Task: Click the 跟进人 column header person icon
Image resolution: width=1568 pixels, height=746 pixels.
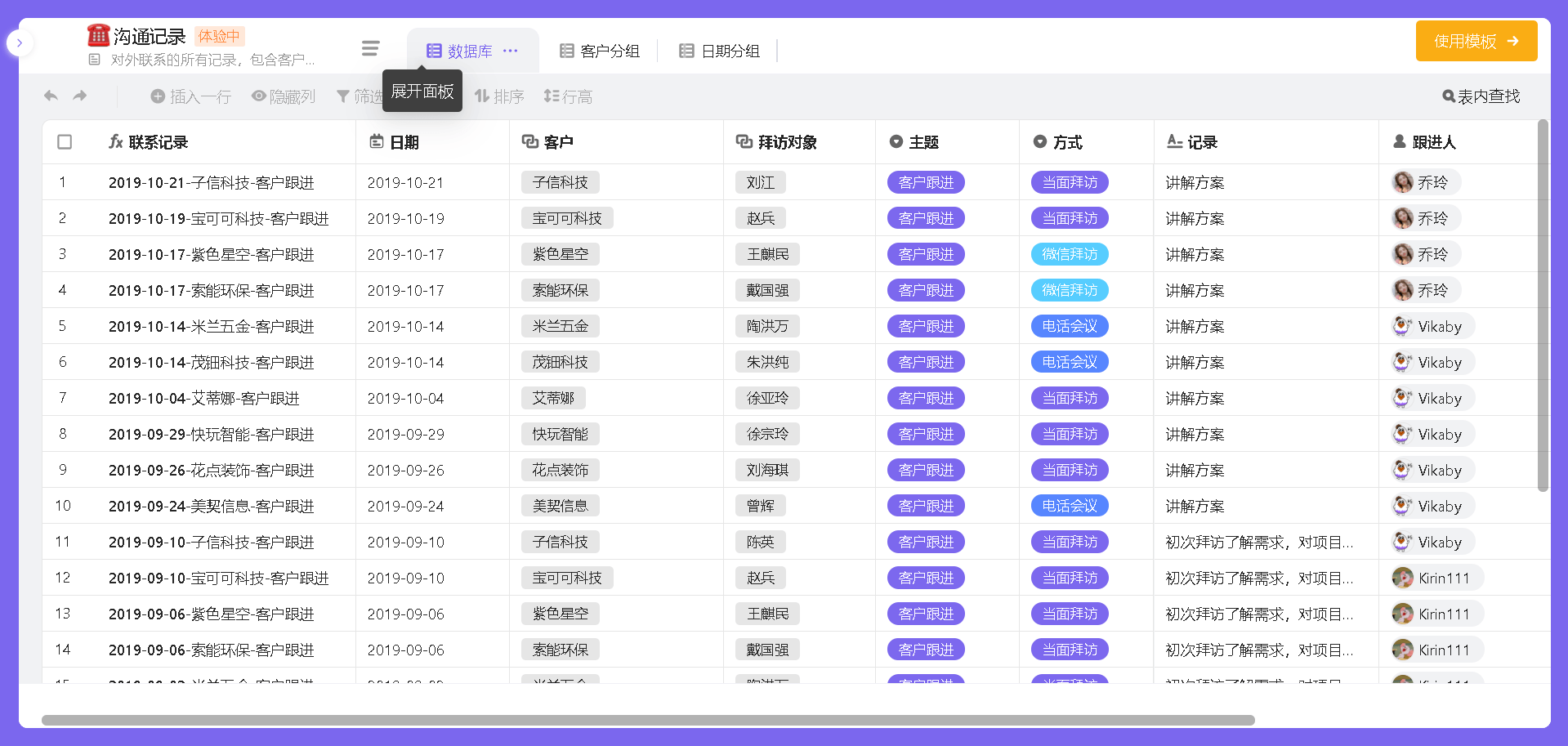Action: pyautogui.click(x=1399, y=142)
